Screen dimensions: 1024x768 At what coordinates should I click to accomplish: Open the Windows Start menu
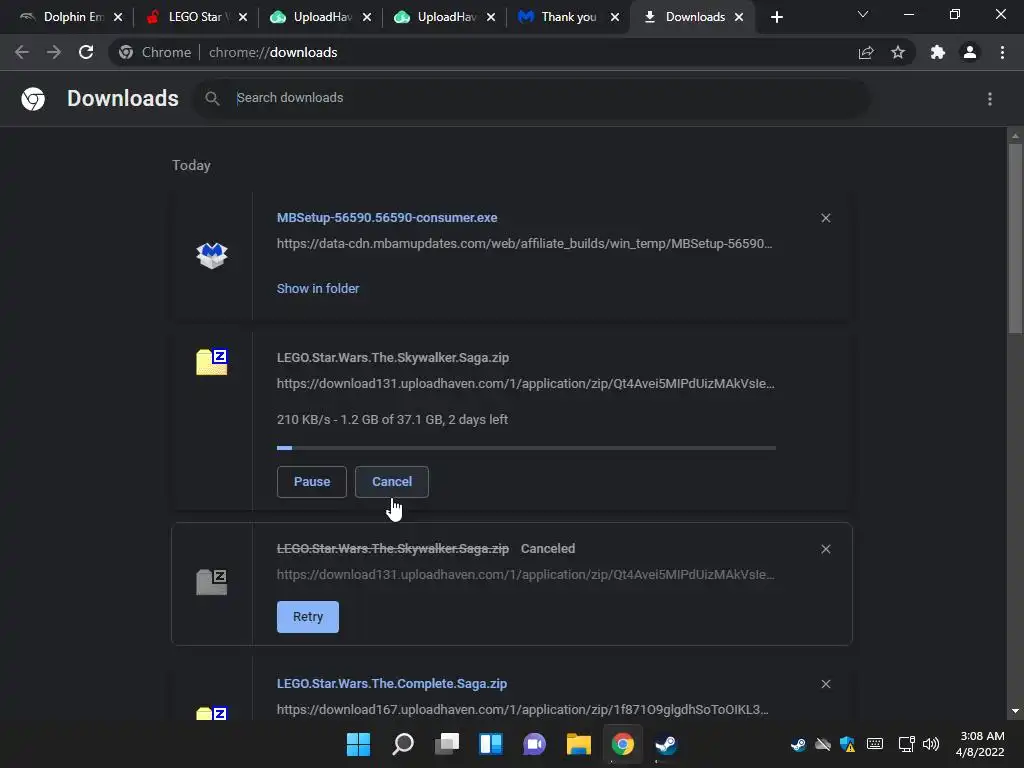[358, 744]
